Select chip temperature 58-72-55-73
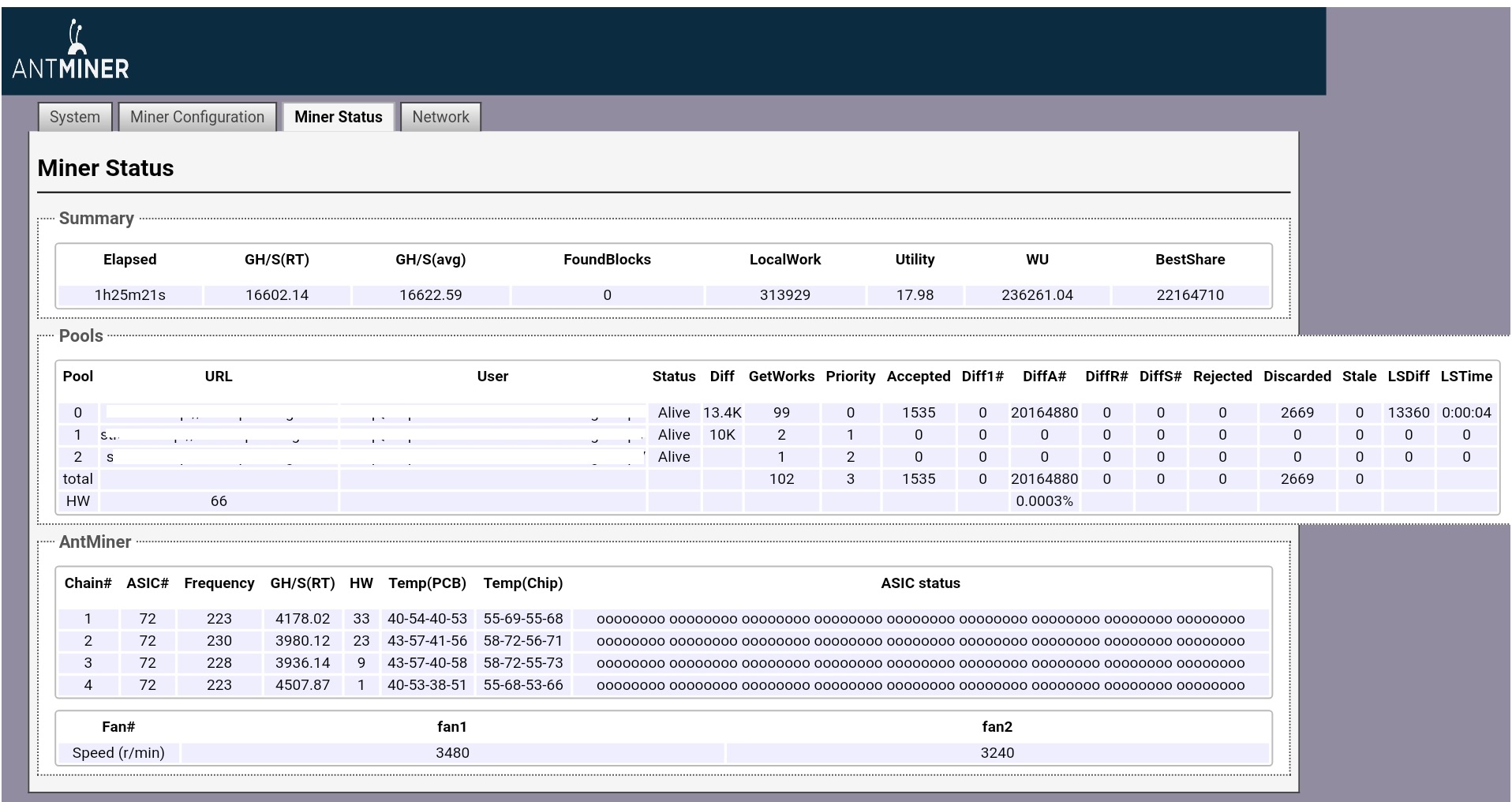Screen dimensions: 1512x802 523,663
